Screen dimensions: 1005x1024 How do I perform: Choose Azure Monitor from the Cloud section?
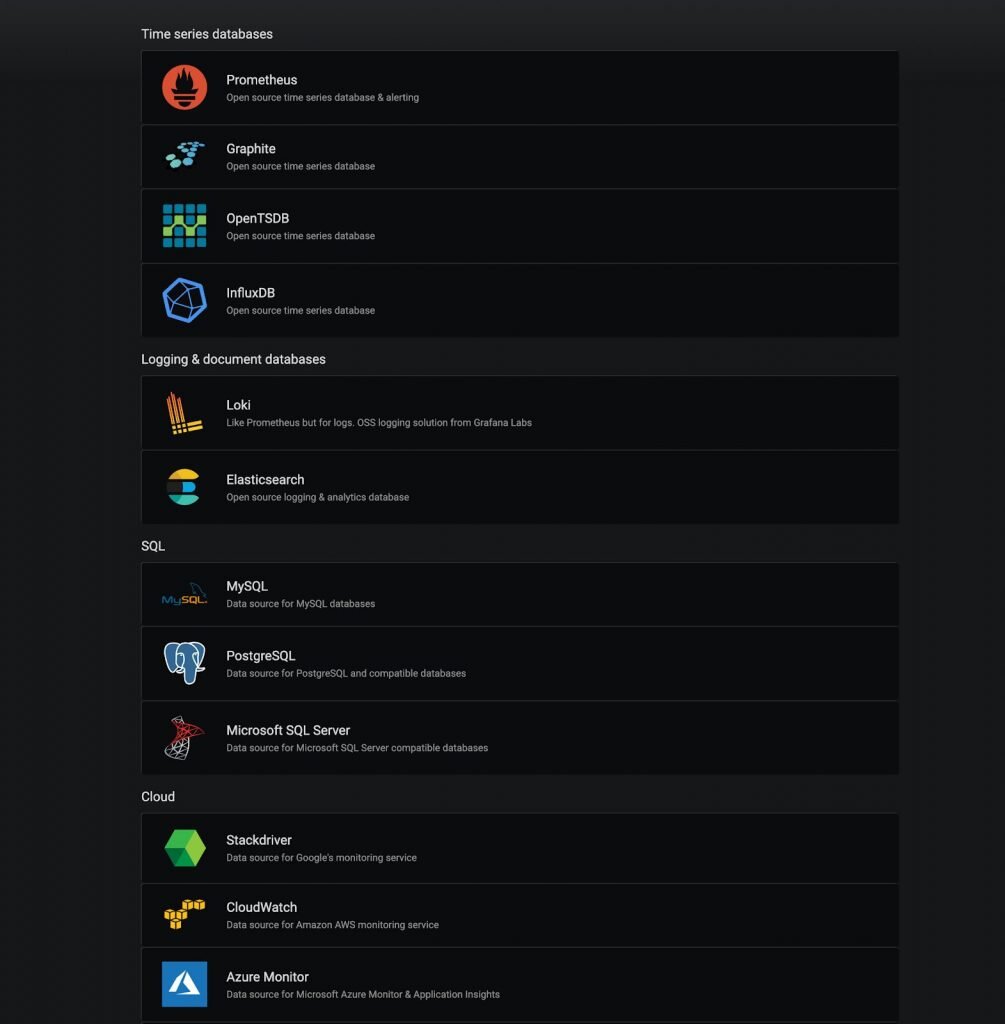(x=520, y=983)
